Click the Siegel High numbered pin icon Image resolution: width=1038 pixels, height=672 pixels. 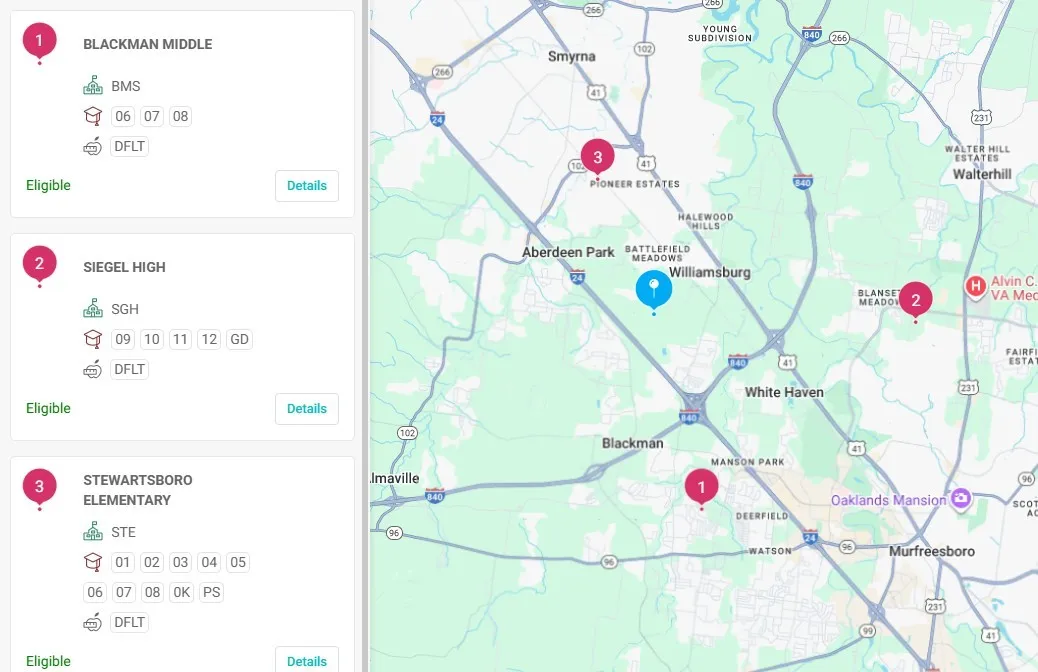point(39,264)
